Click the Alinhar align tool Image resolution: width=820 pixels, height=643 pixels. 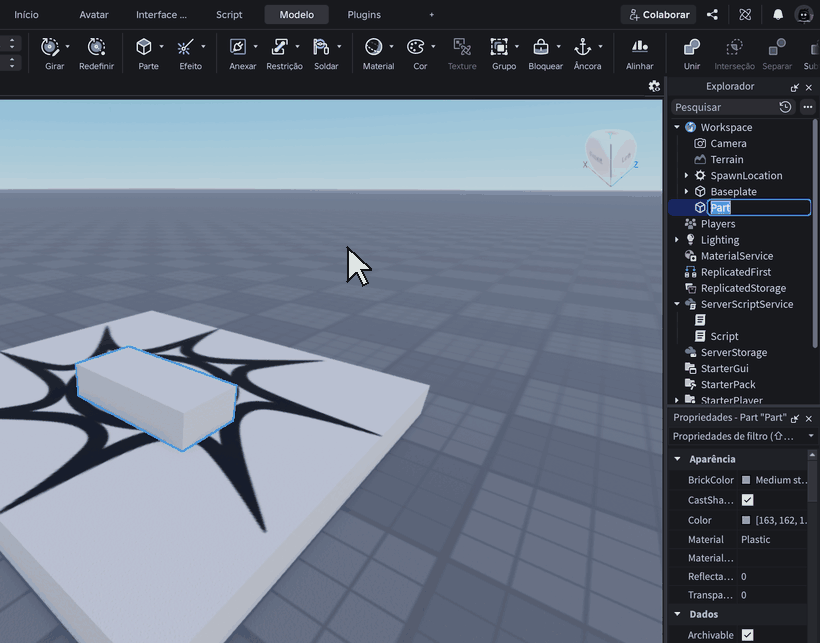[x=640, y=53]
